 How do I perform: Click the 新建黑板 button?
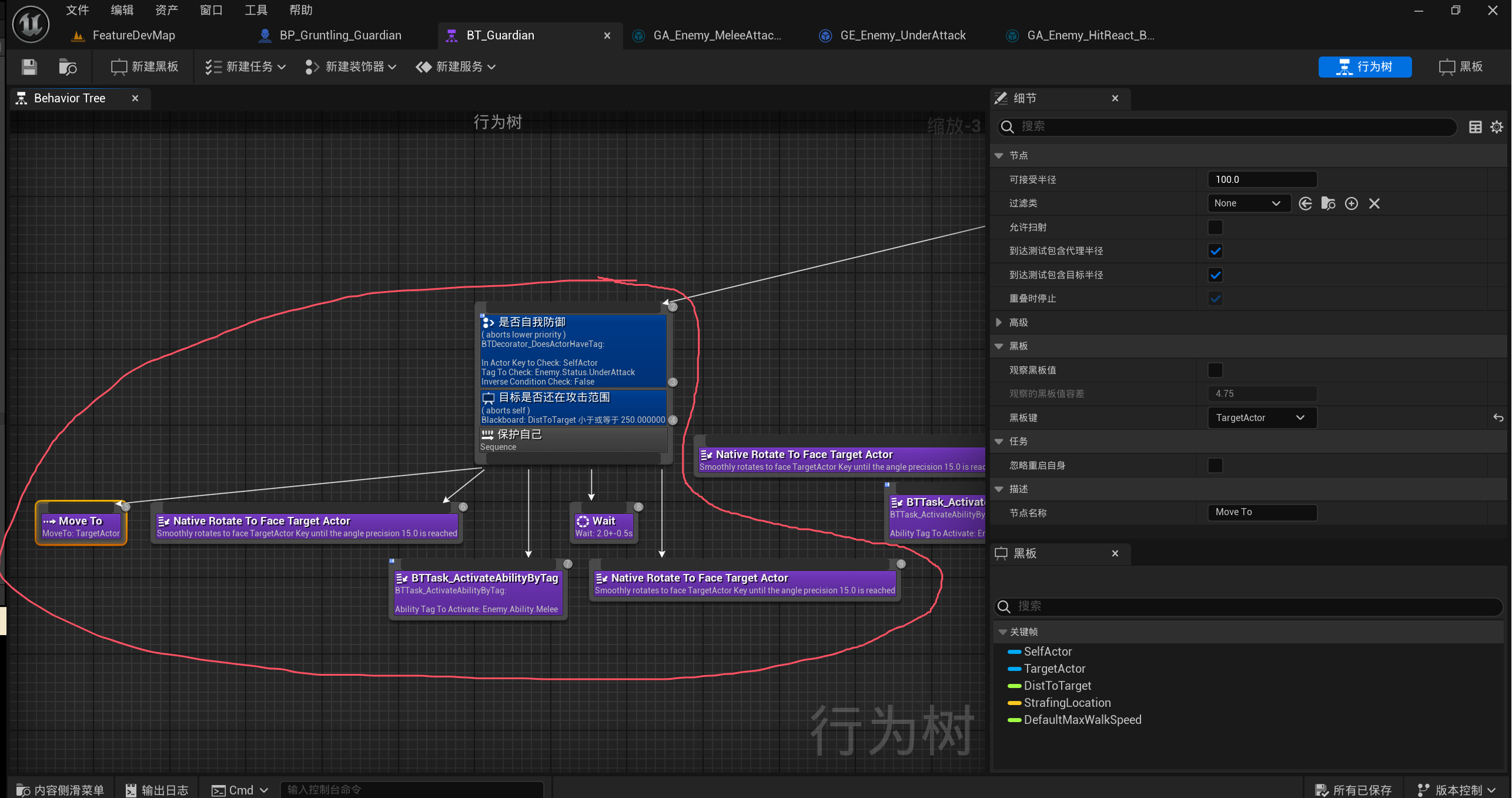145,67
